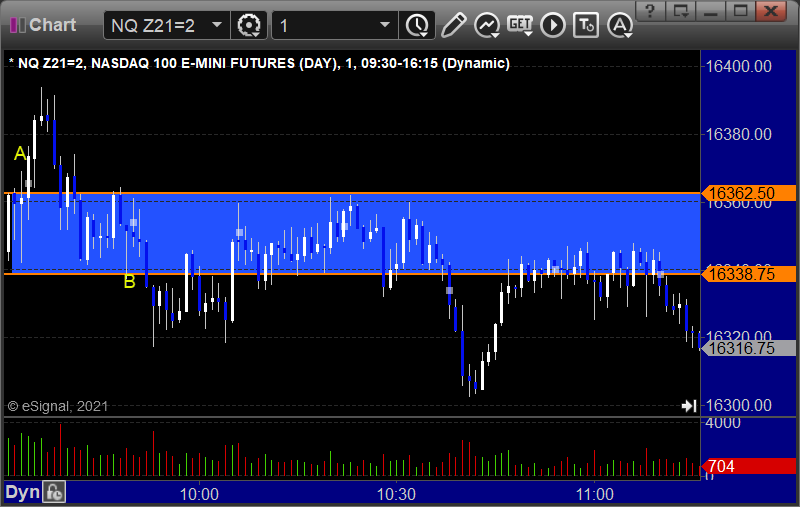
Task: Open the time template clock icon
Action: 417,25
